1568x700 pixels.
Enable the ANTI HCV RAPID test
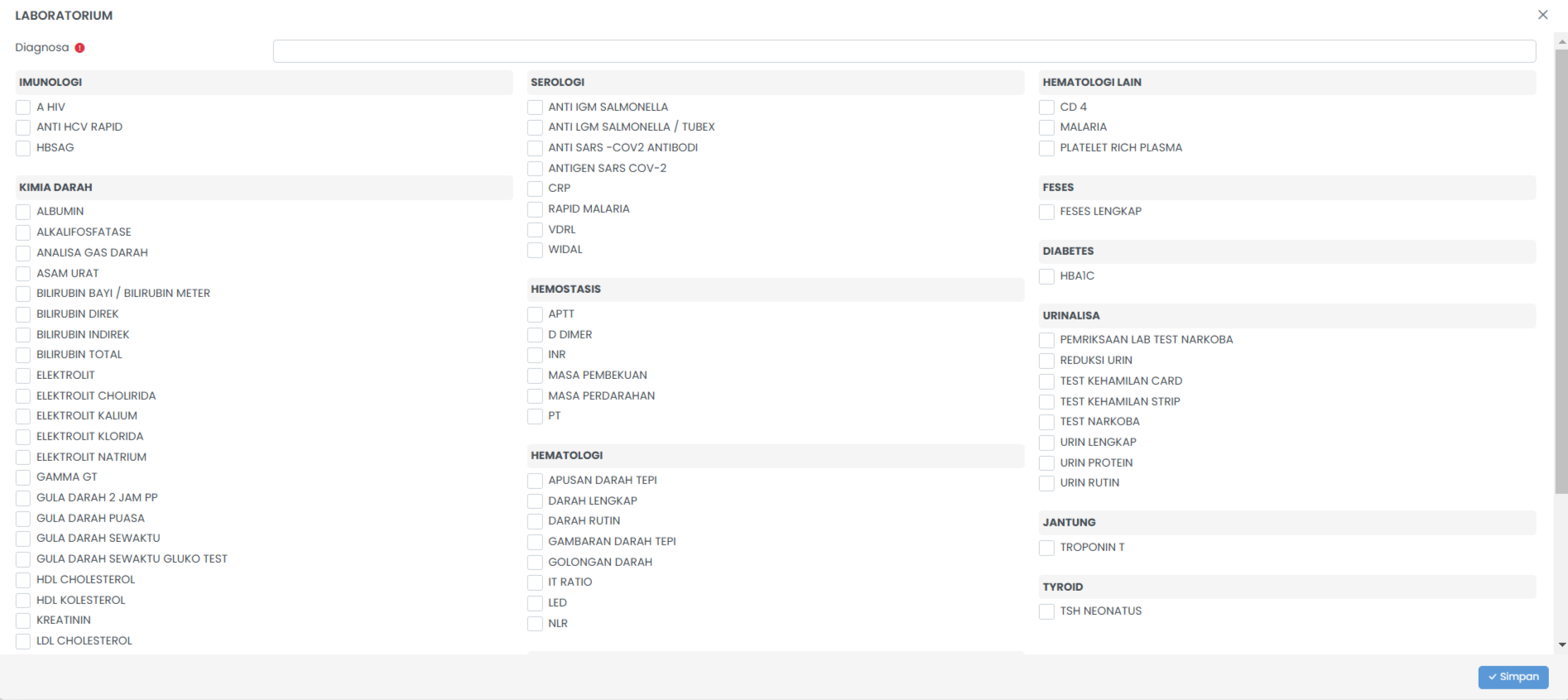point(23,127)
